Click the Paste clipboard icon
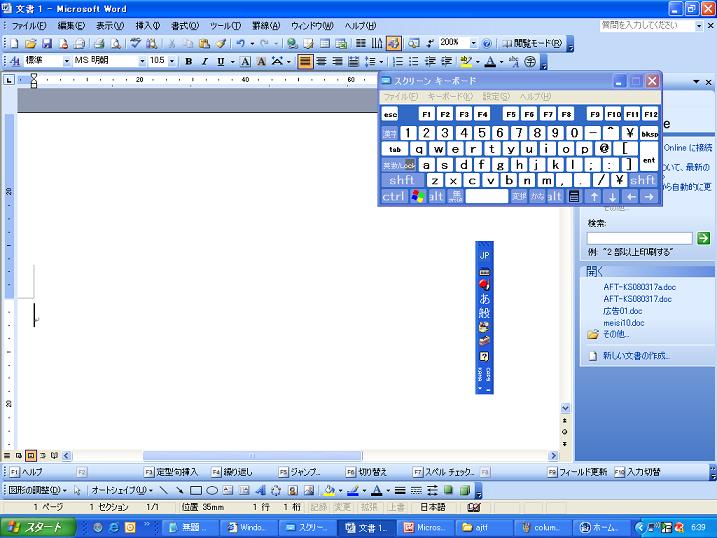 (204, 43)
